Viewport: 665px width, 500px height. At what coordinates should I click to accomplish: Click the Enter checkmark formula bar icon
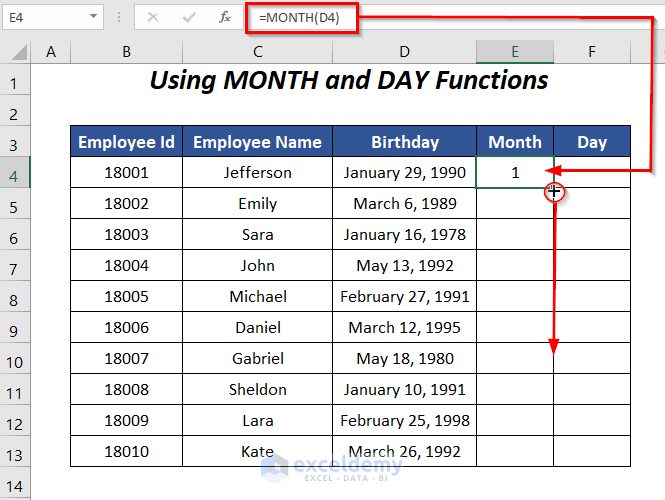pyautogui.click(x=189, y=17)
